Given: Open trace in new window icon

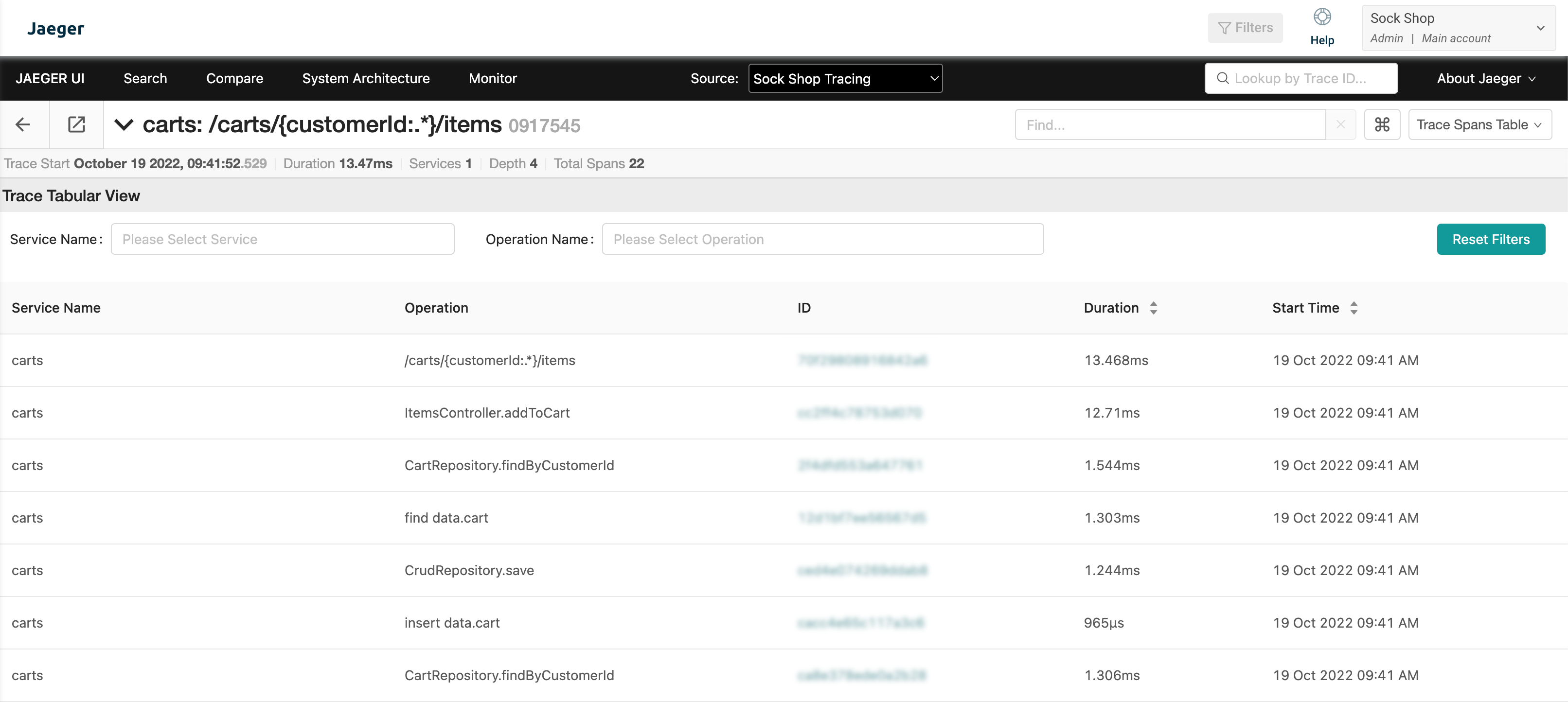Looking at the screenshot, I should tap(76, 125).
